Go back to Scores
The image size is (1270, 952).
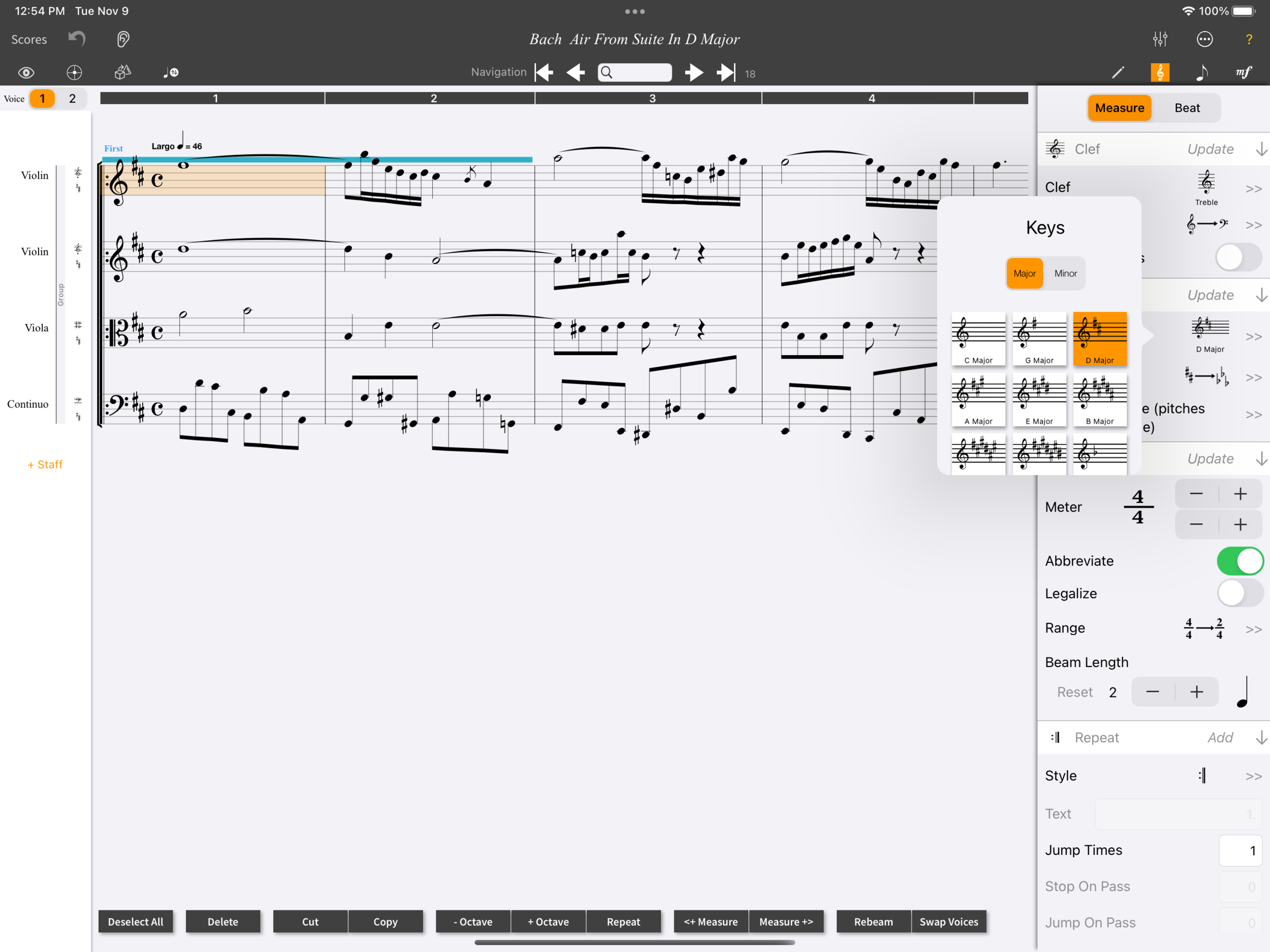(29, 39)
